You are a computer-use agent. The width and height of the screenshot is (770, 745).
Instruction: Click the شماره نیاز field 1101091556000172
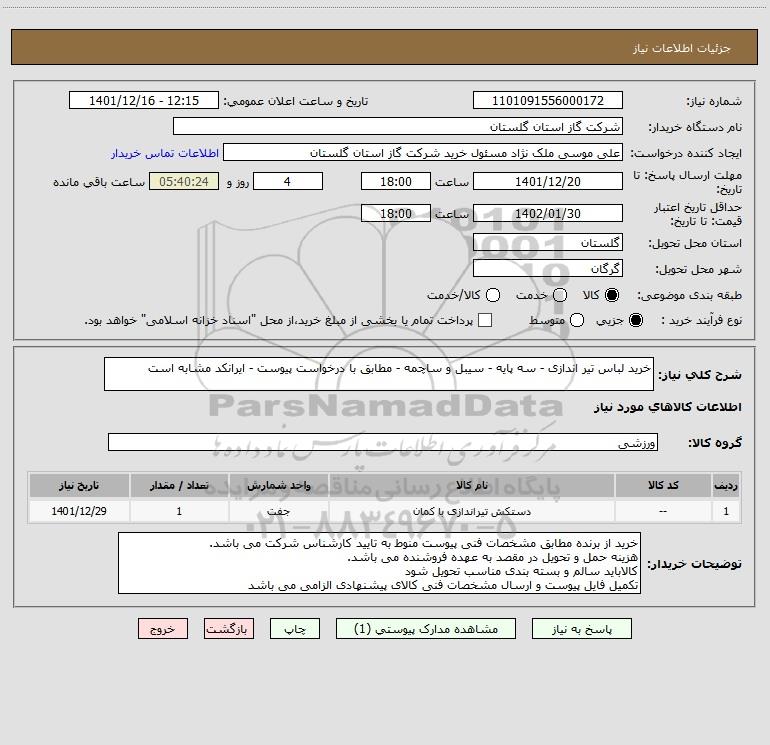(x=548, y=100)
